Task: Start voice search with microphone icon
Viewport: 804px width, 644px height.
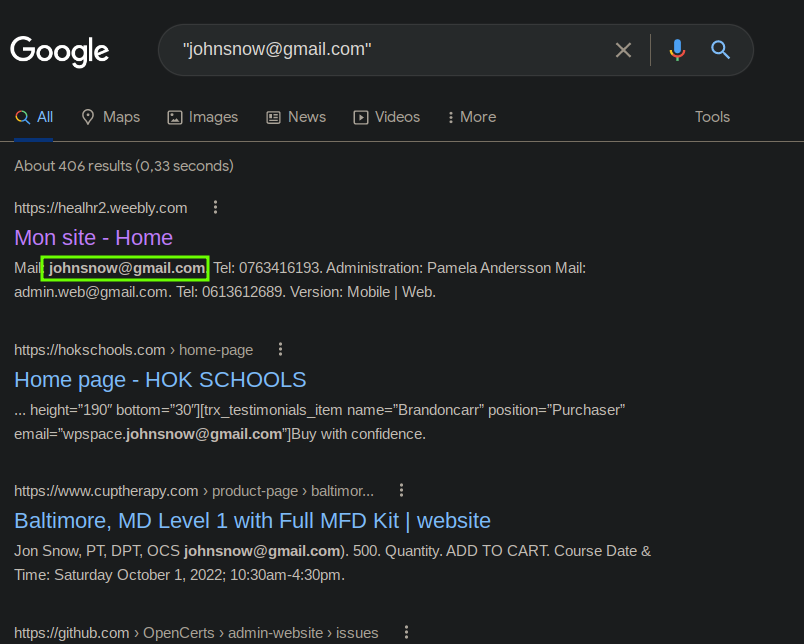Action: (x=677, y=50)
